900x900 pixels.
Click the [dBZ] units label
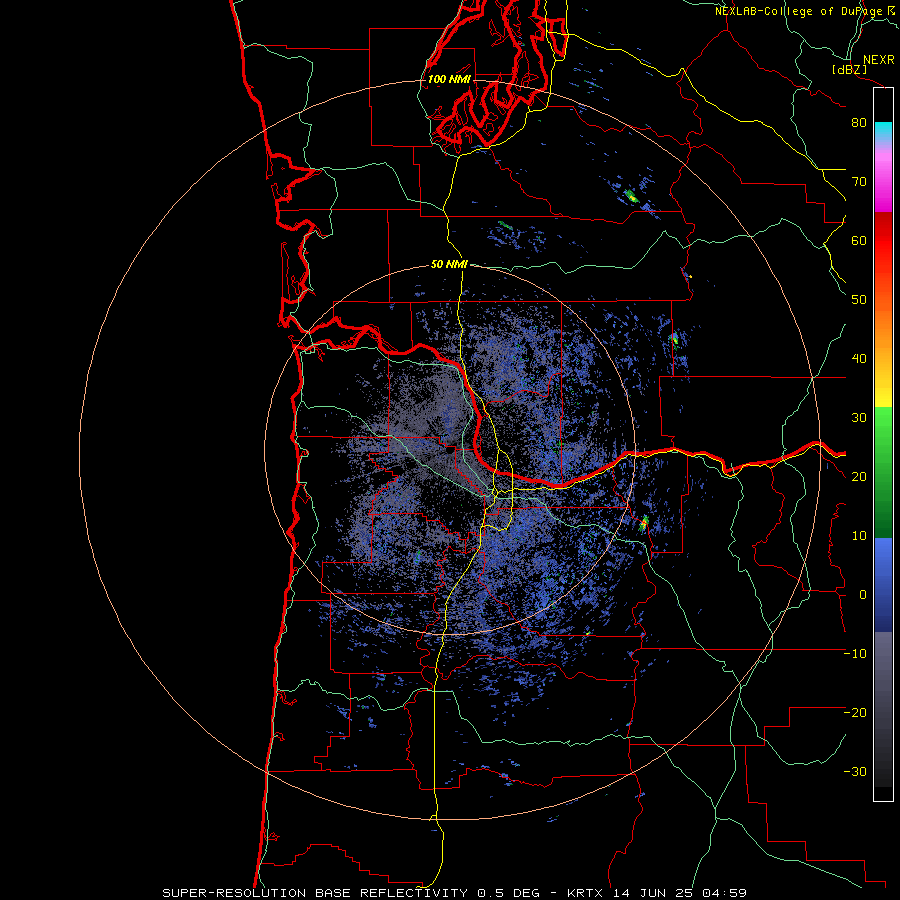tap(849, 70)
